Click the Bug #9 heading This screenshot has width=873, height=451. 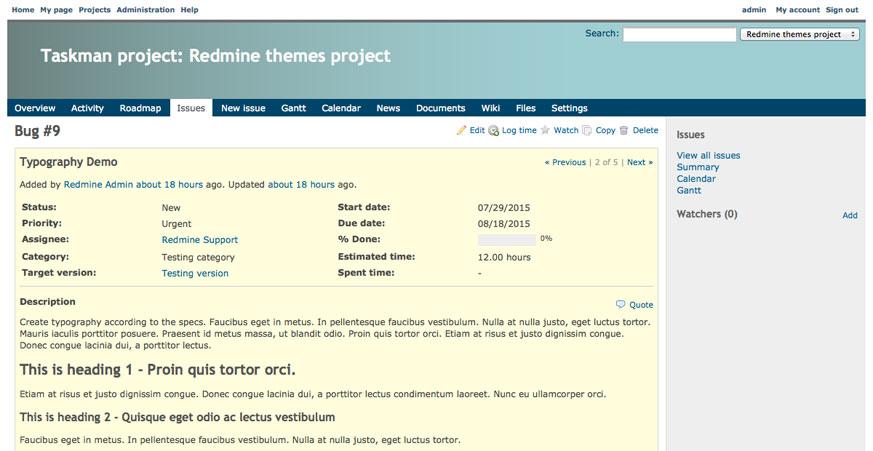coord(37,131)
